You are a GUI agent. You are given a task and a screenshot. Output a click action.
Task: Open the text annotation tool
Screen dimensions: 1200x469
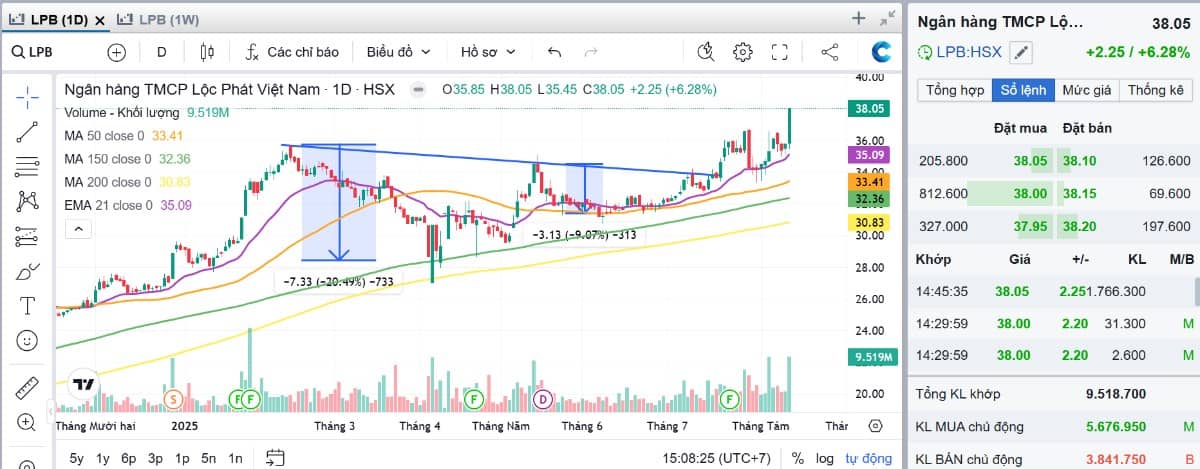[x=27, y=305]
